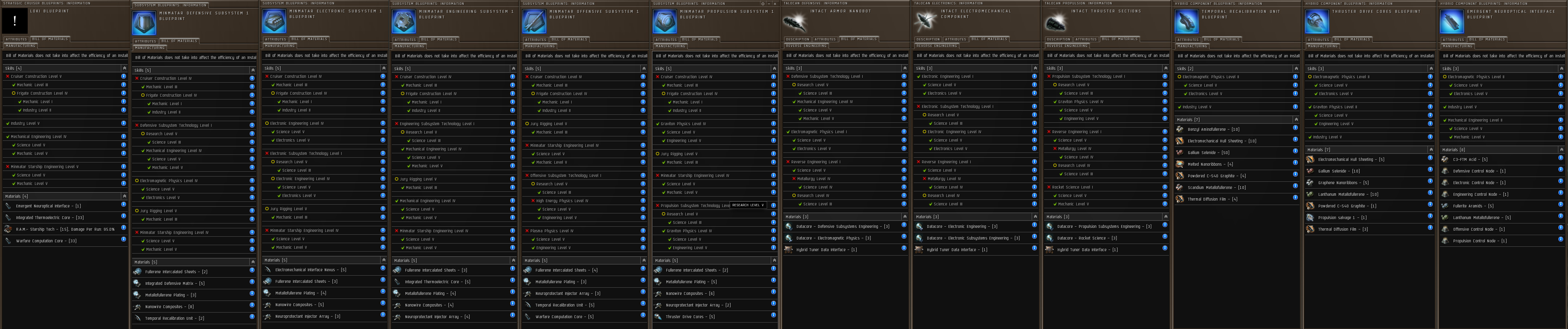The width and height of the screenshot is (1568, 329).
Task: Open Reverse Engineering tab in Intact Electromechanical Component window
Action: click(937, 46)
